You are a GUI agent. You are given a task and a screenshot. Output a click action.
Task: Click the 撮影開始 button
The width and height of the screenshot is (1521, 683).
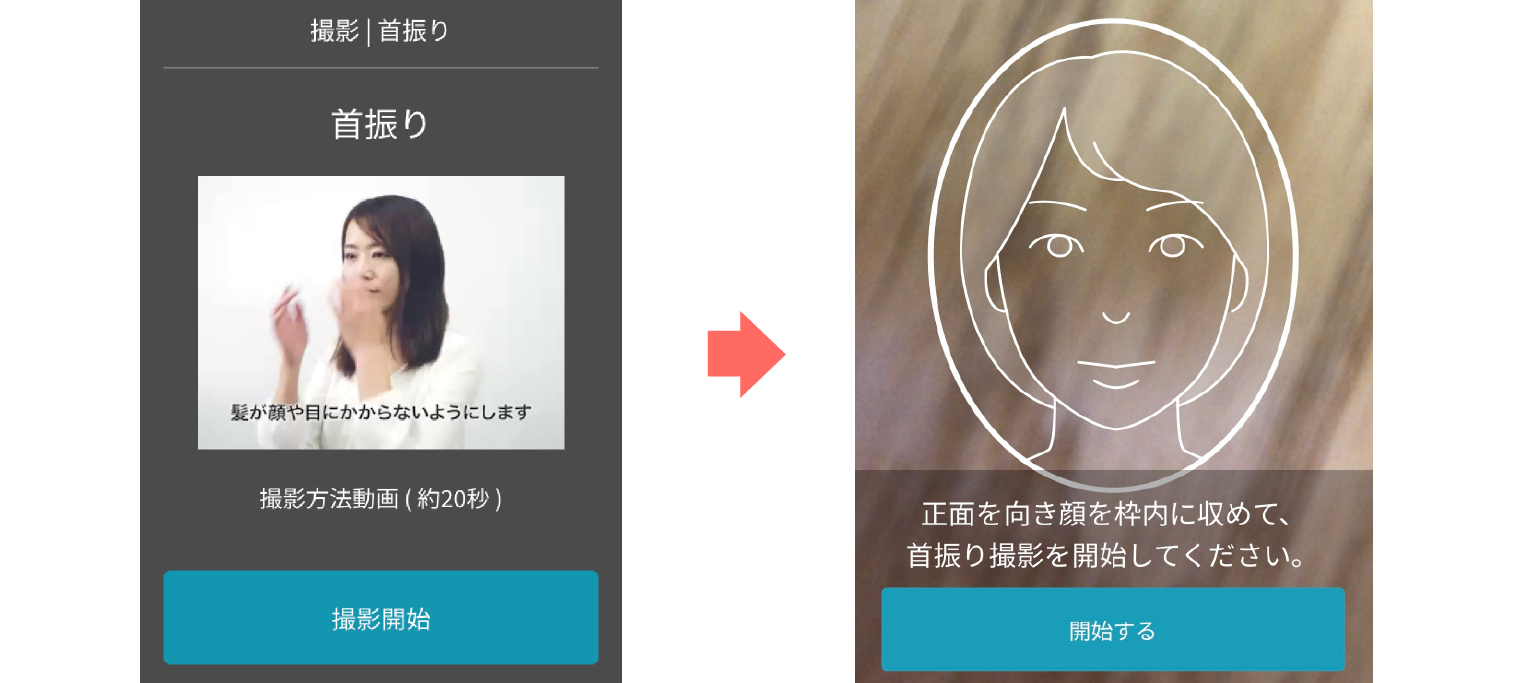[x=381, y=617]
